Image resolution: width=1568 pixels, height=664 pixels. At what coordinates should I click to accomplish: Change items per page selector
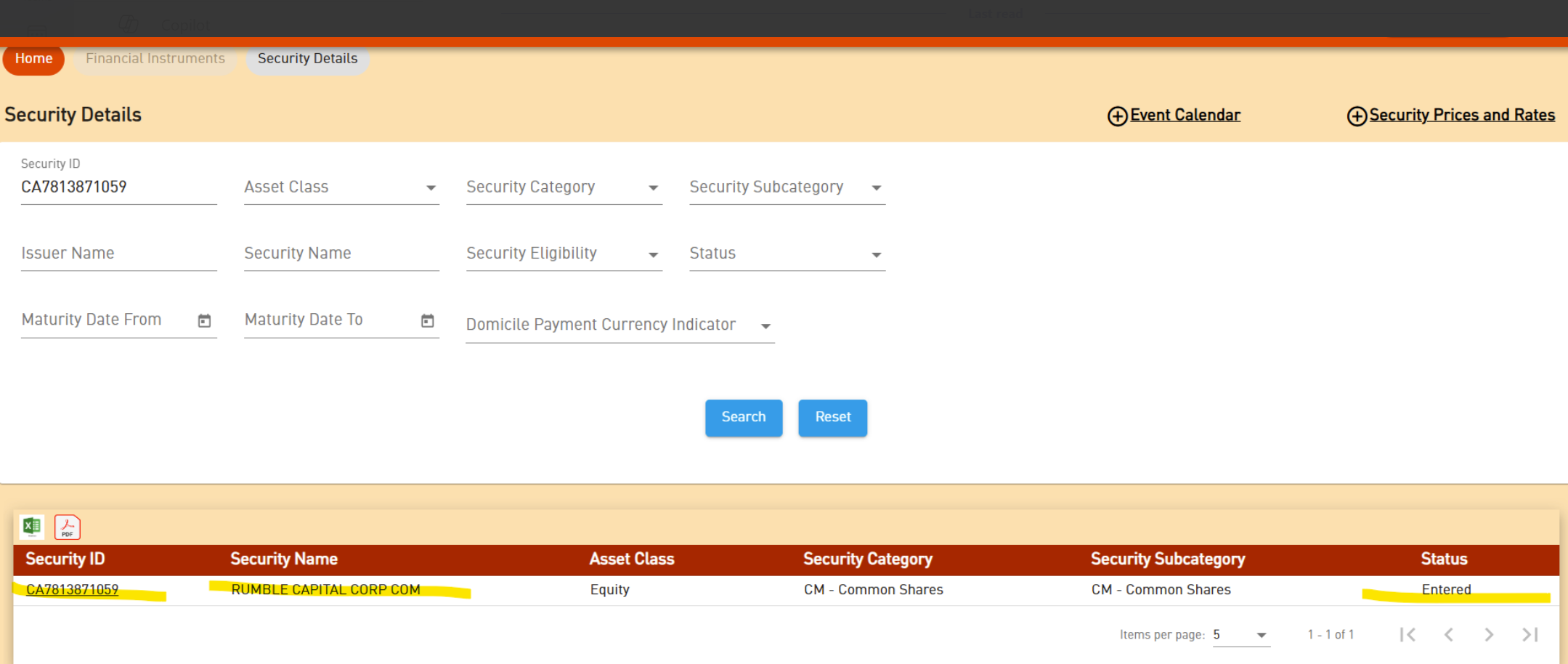pyautogui.click(x=1240, y=635)
